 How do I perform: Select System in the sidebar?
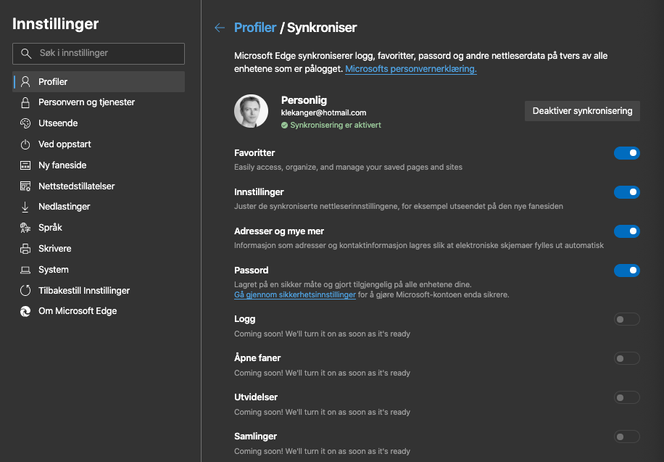(x=98, y=270)
